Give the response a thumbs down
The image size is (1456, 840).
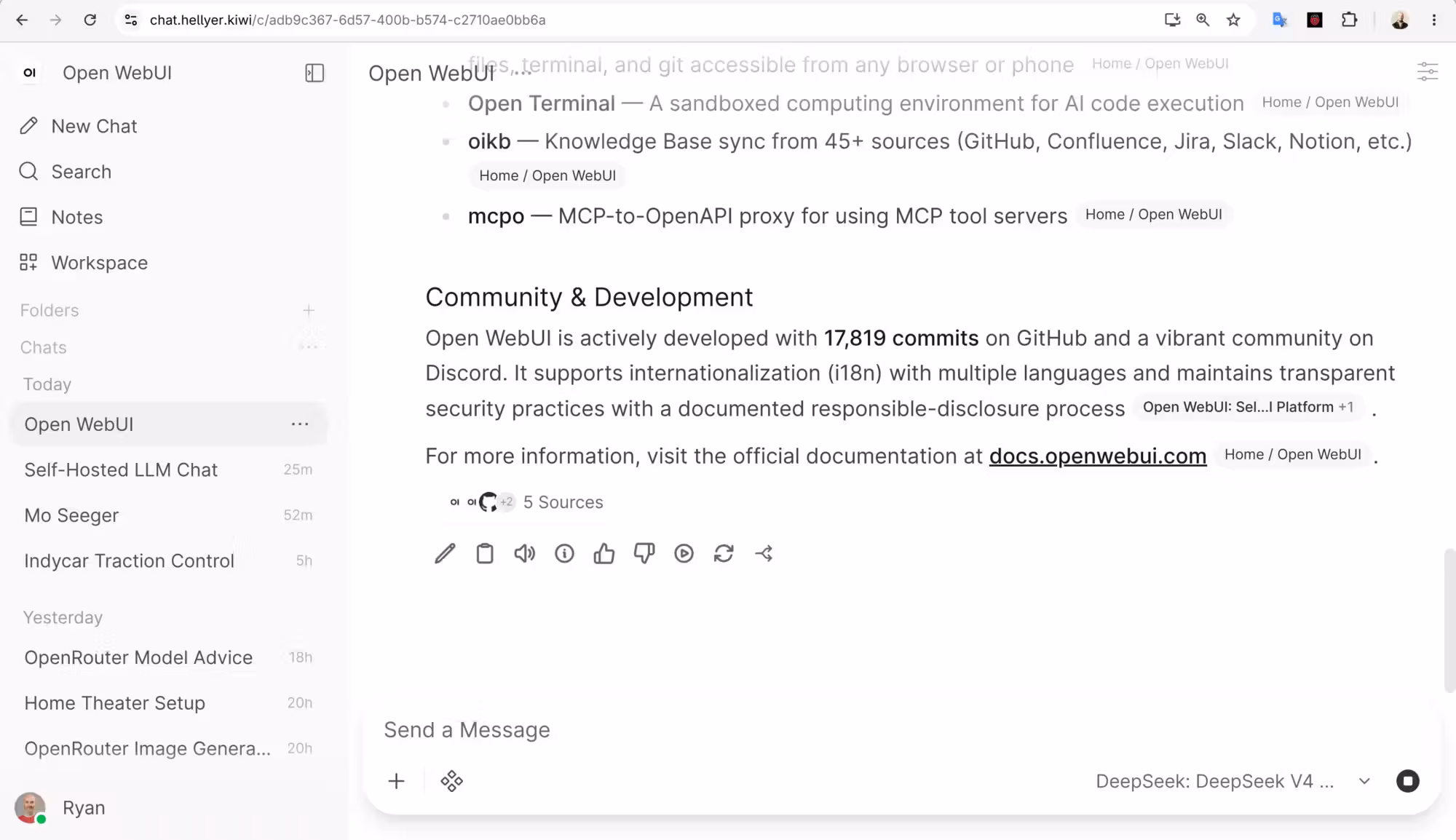(x=644, y=554)
